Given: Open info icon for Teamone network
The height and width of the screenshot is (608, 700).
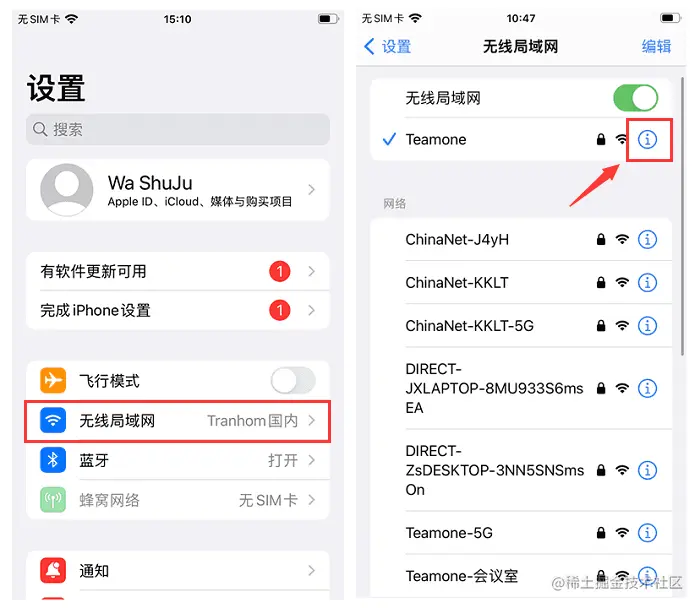Looking at the screenshot, I should pyautogui.click(x=647, y=140).
